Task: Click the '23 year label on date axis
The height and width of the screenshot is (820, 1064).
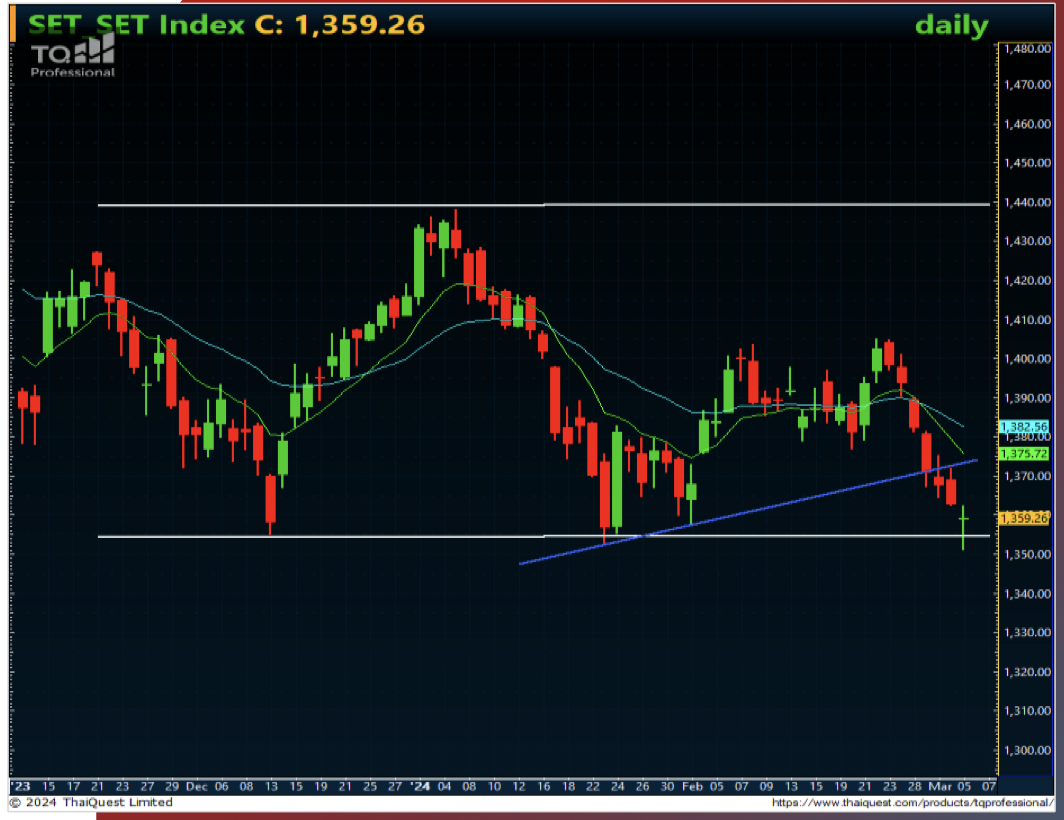Action: [21, 786]
